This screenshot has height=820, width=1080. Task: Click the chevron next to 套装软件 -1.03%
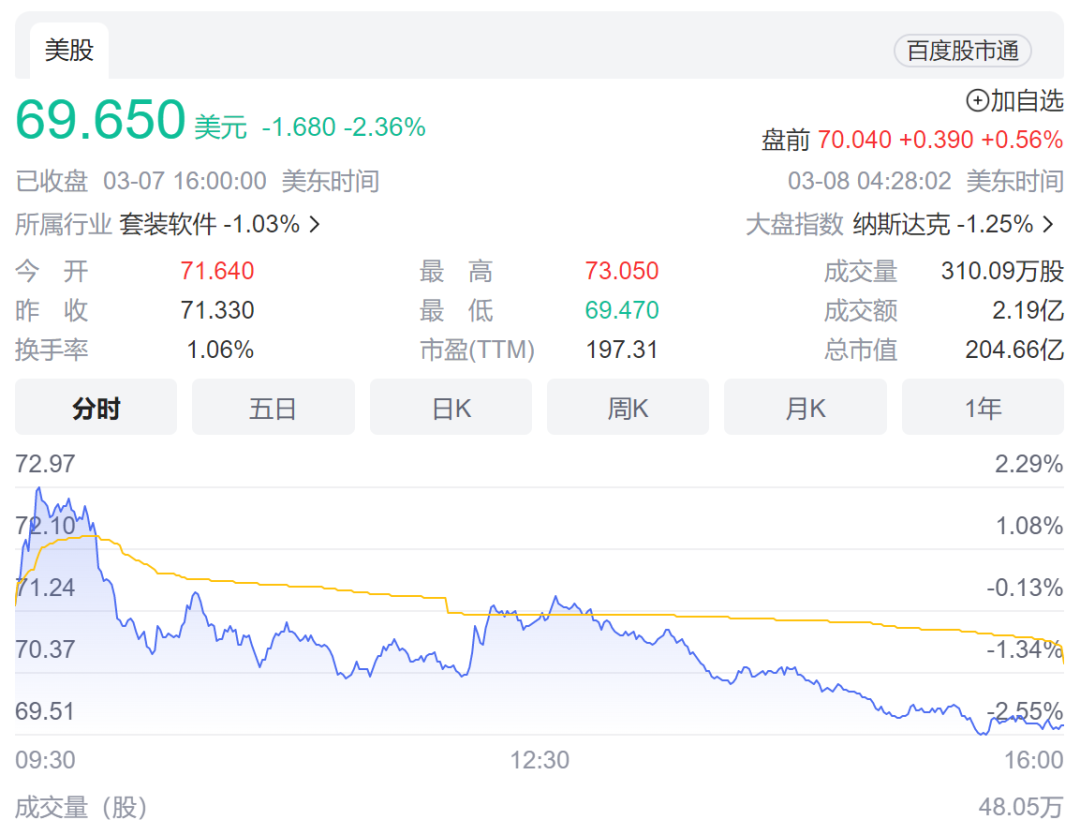(x=312, y=225)
